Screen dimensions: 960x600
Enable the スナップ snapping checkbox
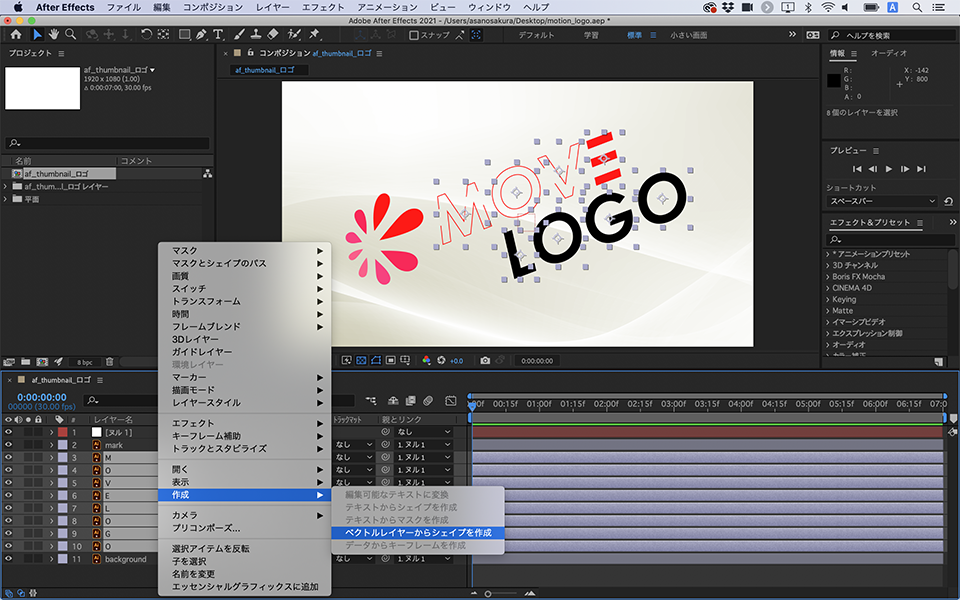click(x=415, y=35)
